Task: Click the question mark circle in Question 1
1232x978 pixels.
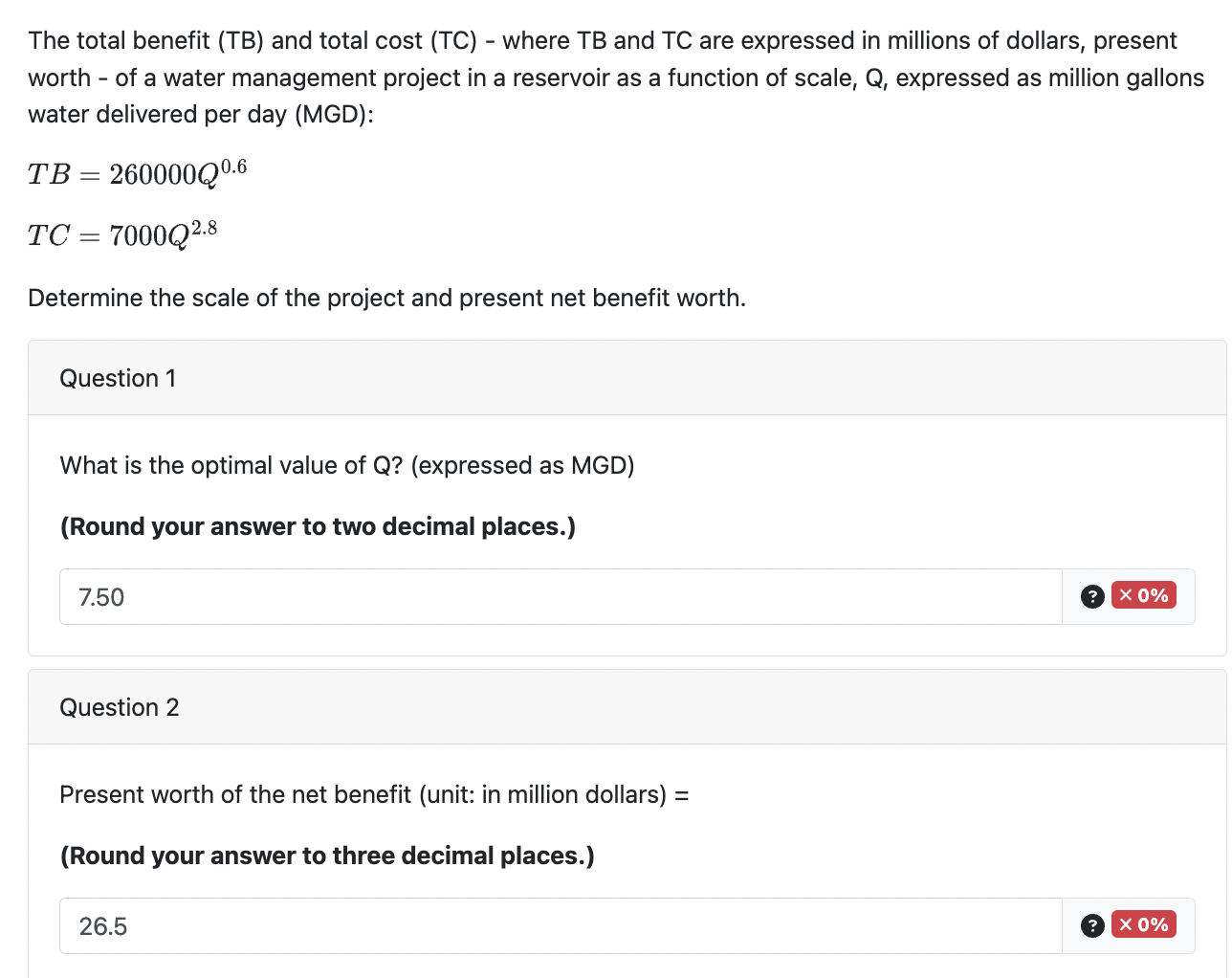Action: (x=1091, y=596)
